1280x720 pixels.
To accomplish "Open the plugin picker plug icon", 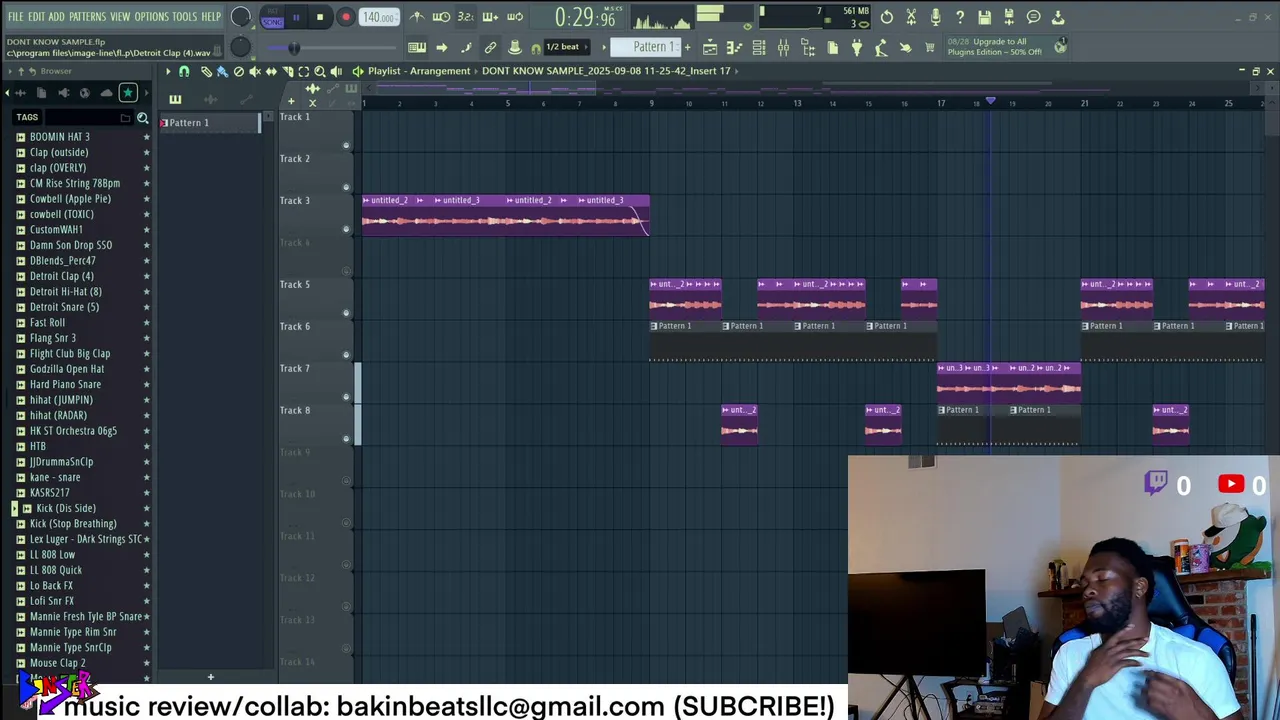I will pos(856,47).
